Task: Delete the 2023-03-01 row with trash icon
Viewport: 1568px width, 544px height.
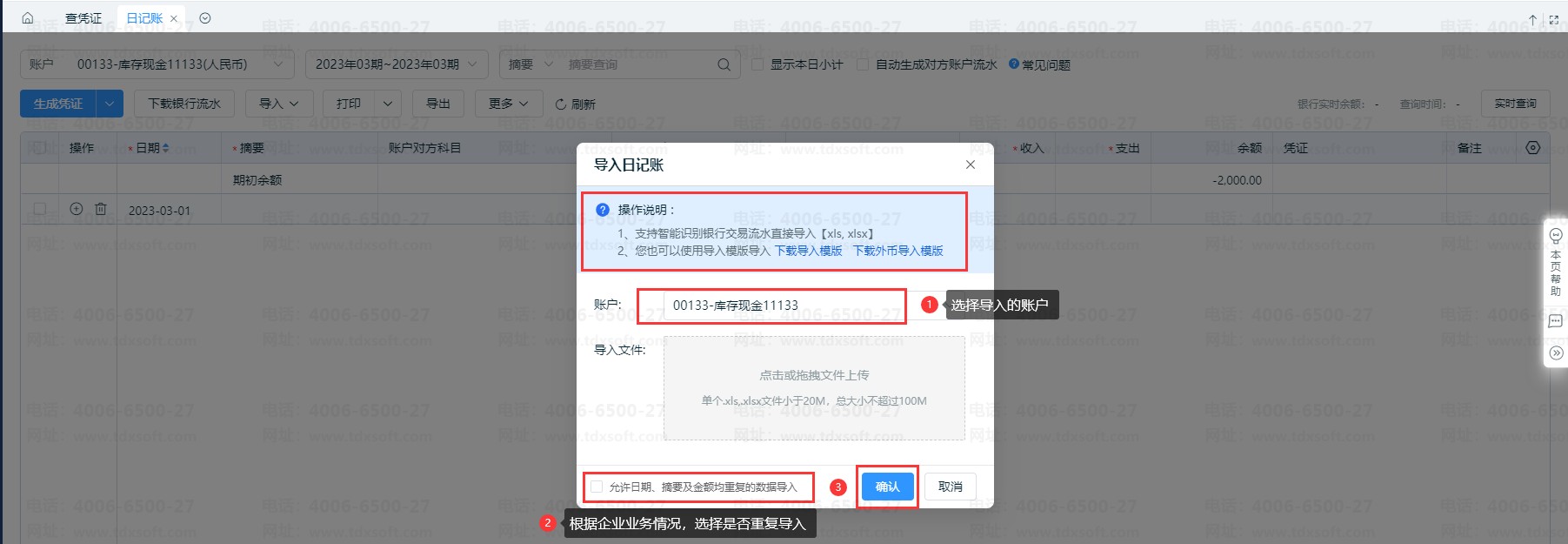Action: [101, 209]
